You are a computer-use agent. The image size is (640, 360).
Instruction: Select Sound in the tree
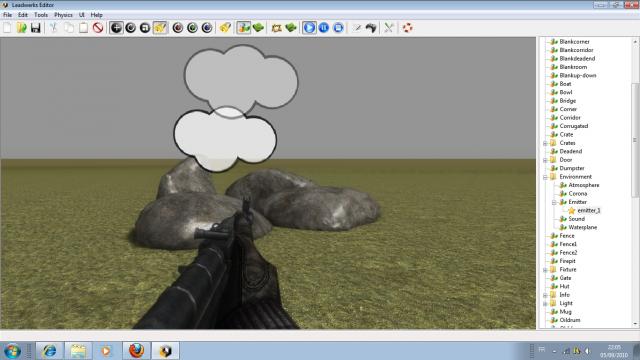point(576,219)
